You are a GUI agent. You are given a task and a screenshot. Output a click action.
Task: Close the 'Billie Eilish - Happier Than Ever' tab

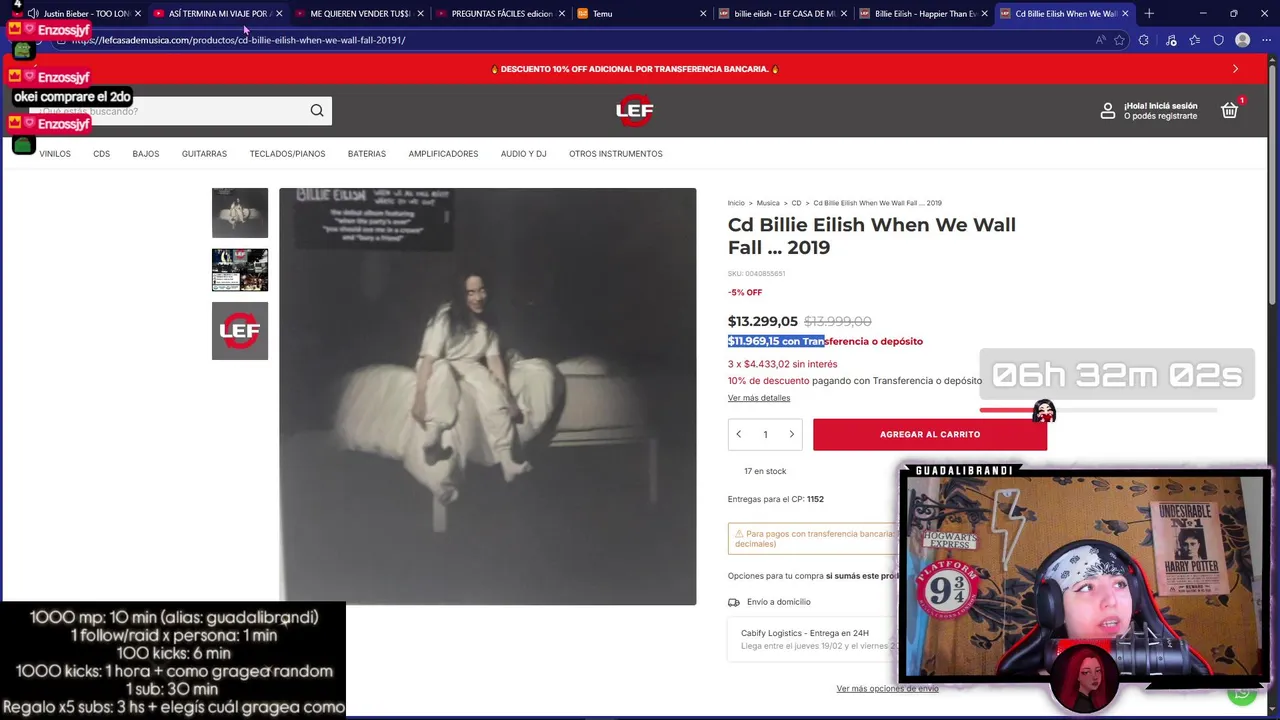point(985,13)
